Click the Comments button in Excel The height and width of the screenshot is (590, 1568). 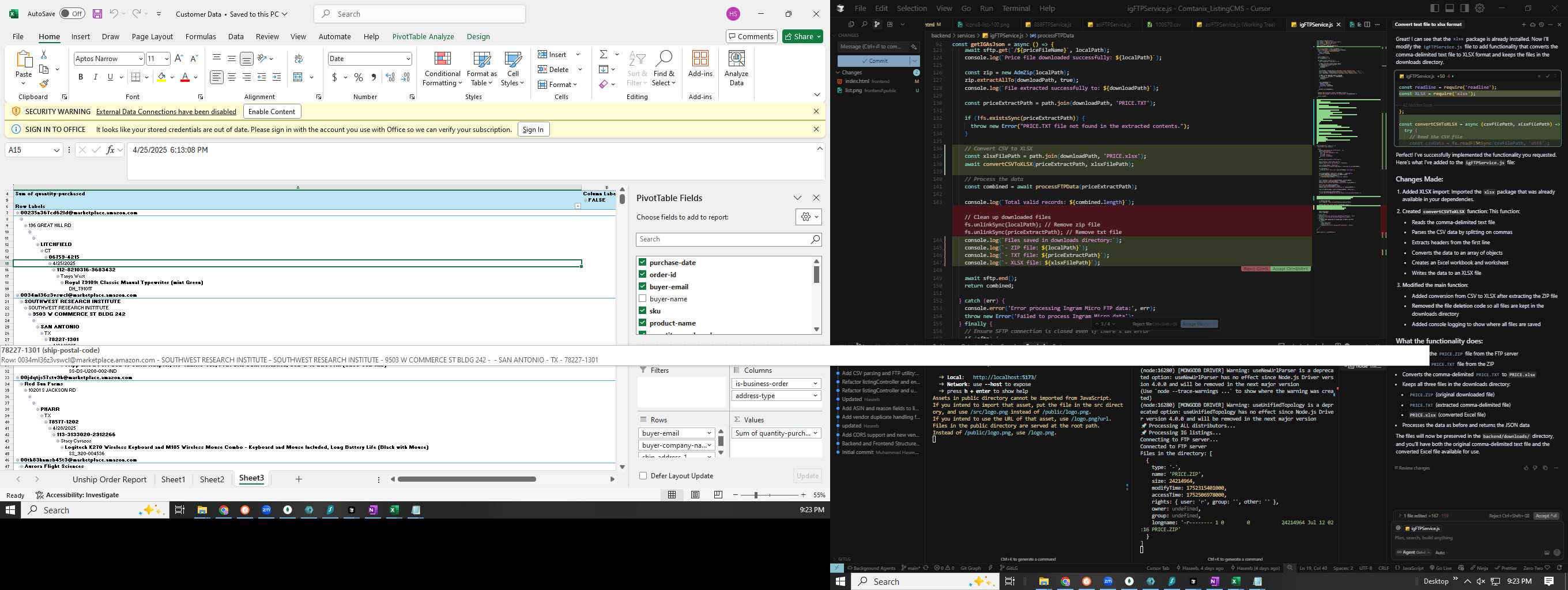751,36
